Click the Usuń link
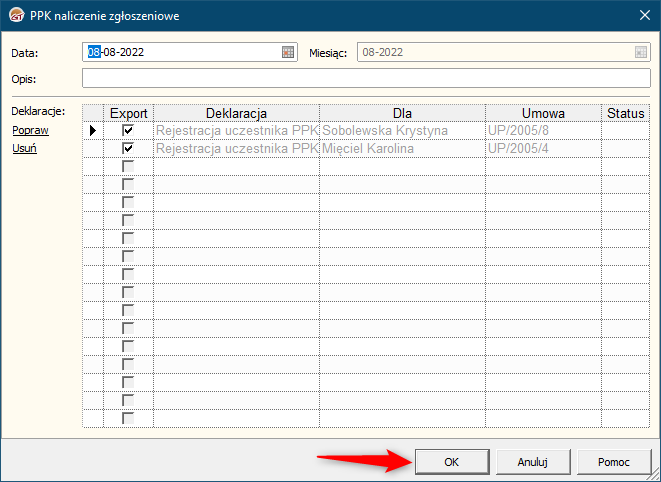661x482 pixels. (x=24, y=148)
